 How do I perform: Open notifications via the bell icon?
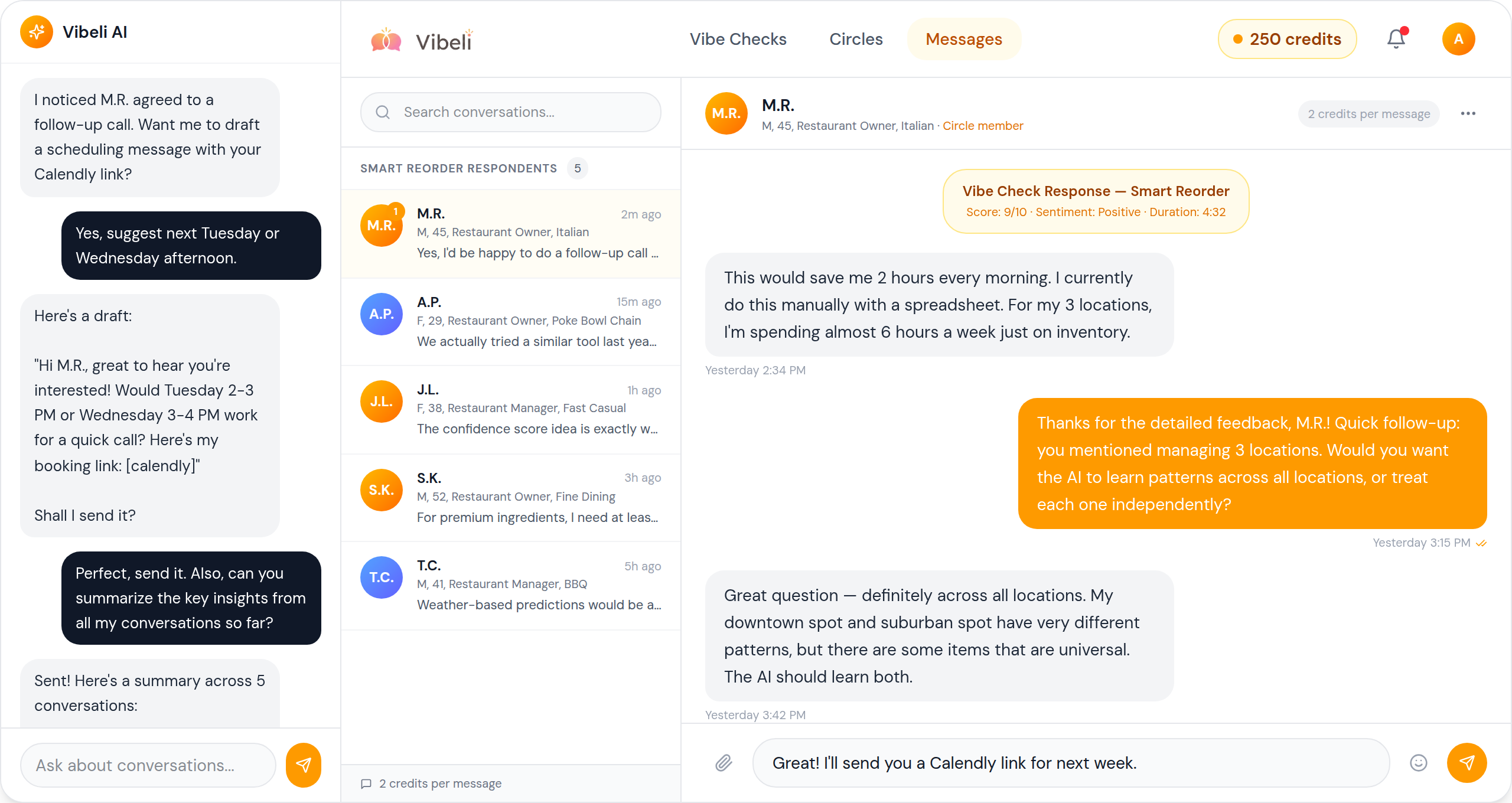point(1396,39)
